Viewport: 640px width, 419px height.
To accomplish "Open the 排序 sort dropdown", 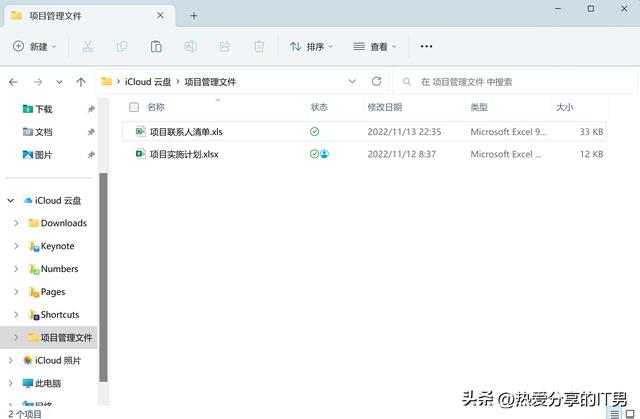I will coord(311,47).
